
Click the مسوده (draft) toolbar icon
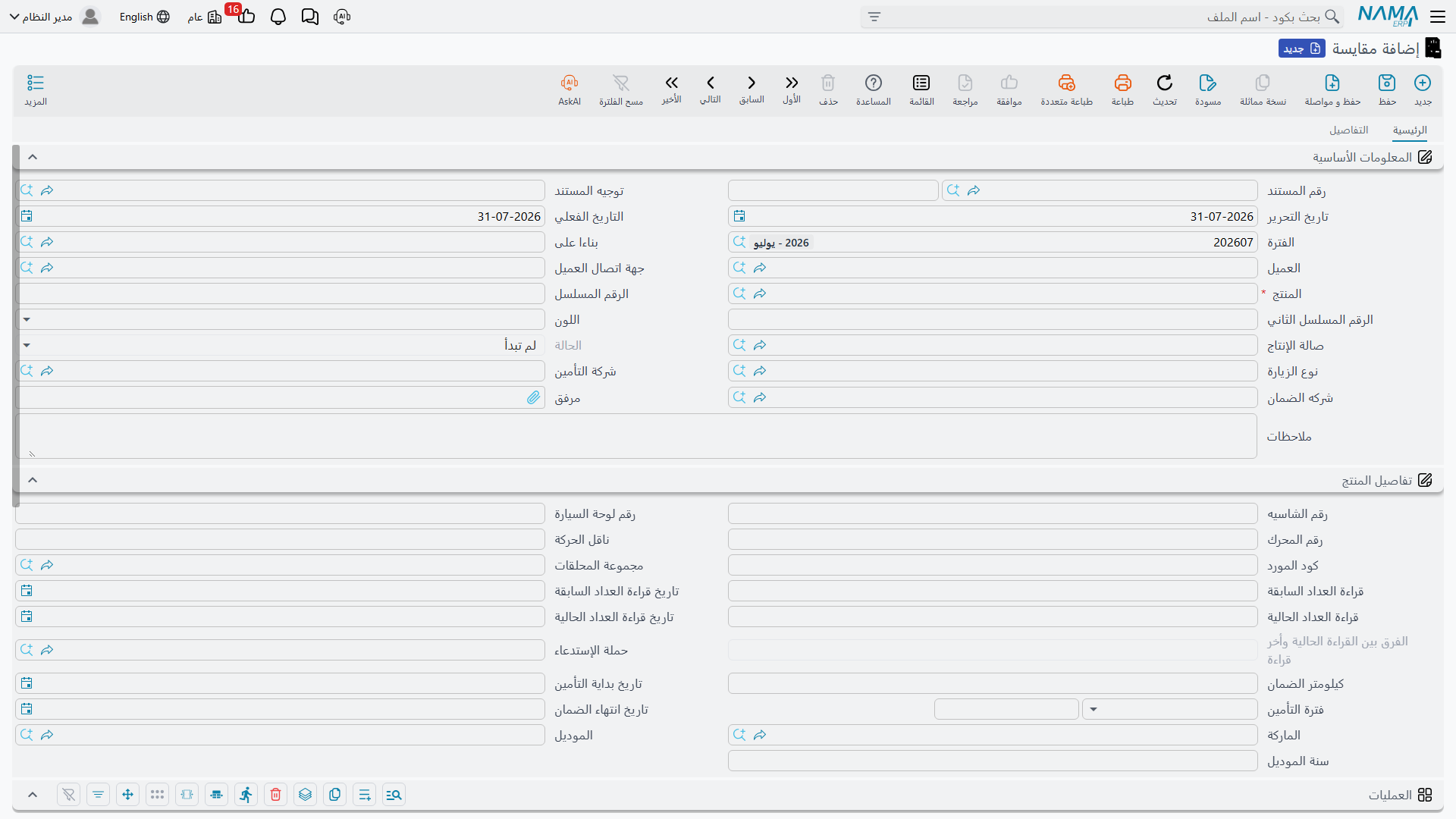pyautogui.click(x=1208, y=89)
